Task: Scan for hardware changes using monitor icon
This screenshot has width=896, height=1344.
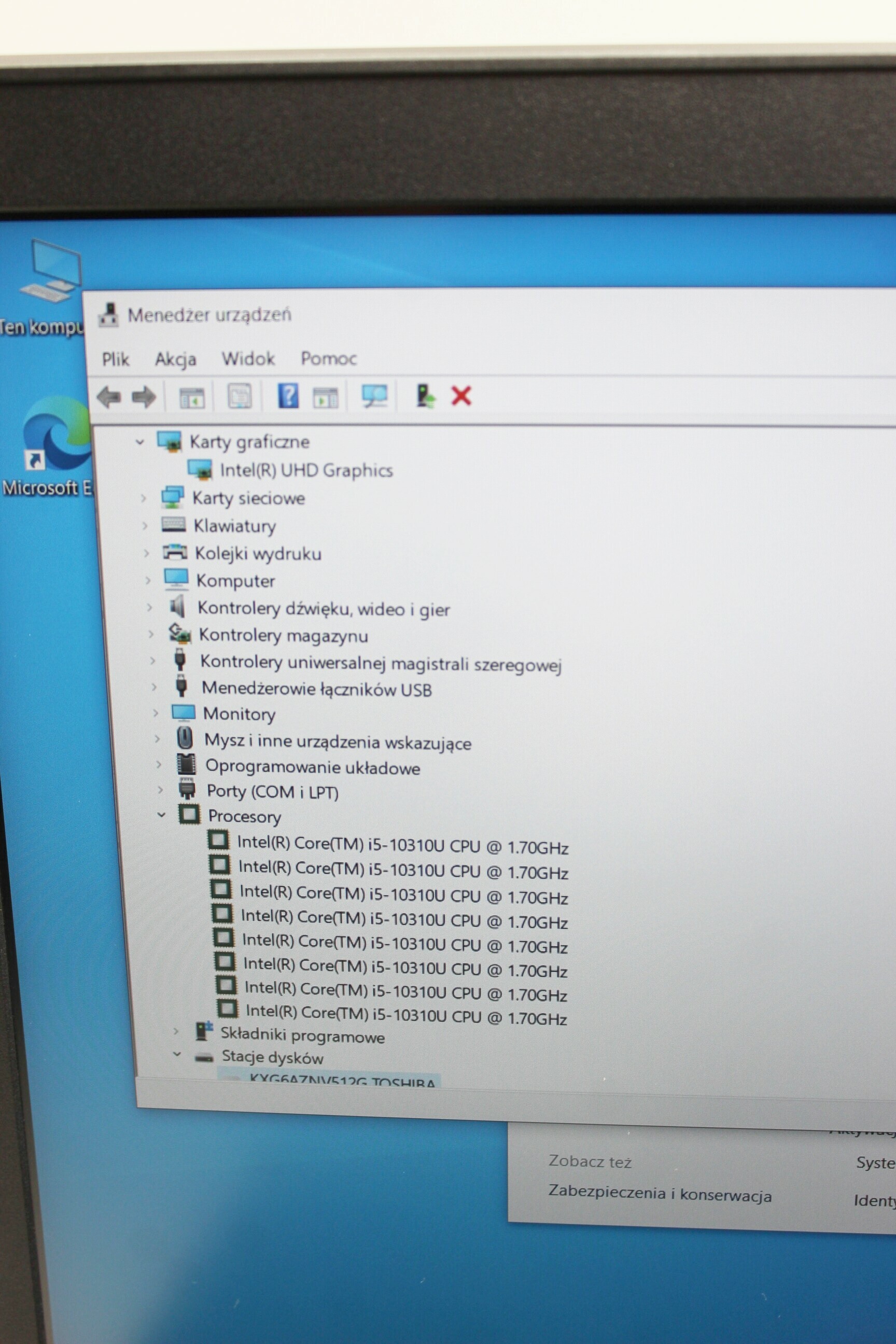Action: coord(374,396)
